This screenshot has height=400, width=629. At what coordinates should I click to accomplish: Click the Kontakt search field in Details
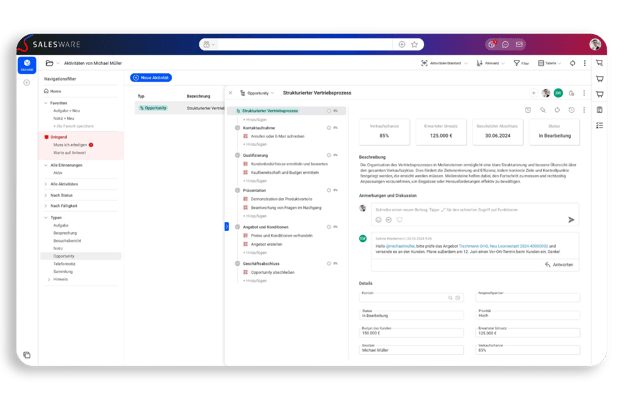click(x=411, y=298)
